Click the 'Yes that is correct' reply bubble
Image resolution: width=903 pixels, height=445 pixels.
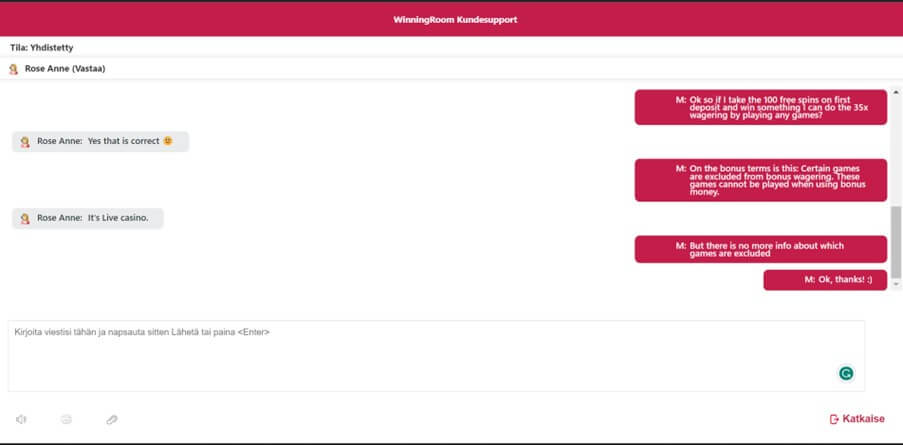(100, 142)
